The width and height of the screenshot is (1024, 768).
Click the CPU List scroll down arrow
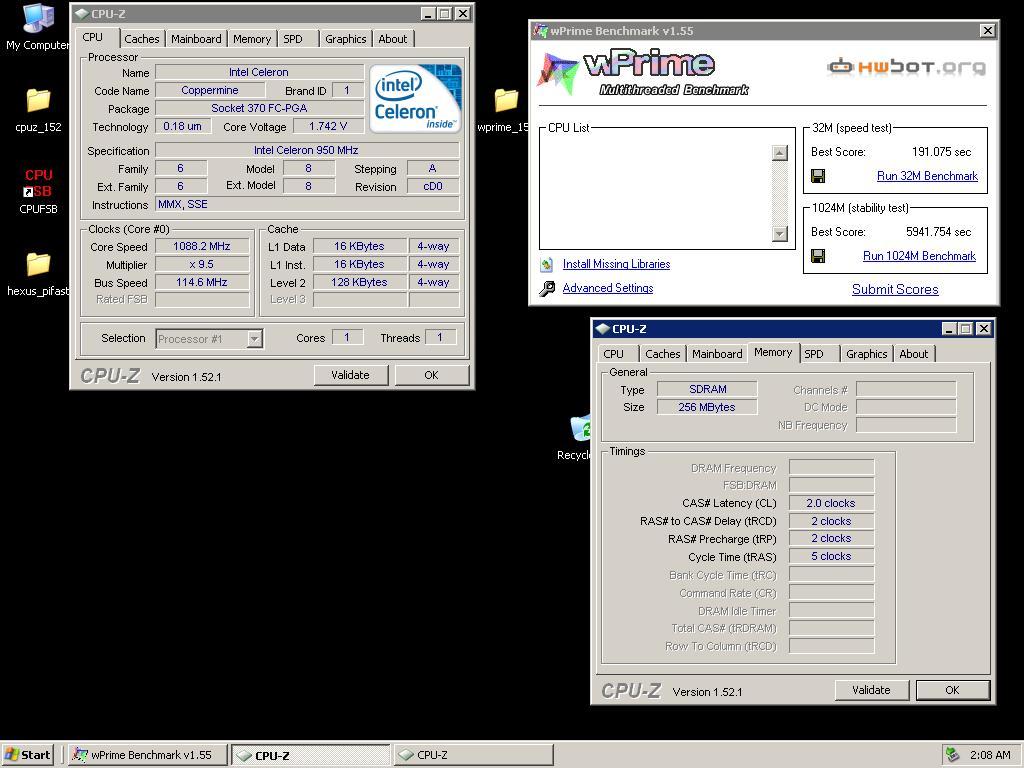click(x=780, y=233)
